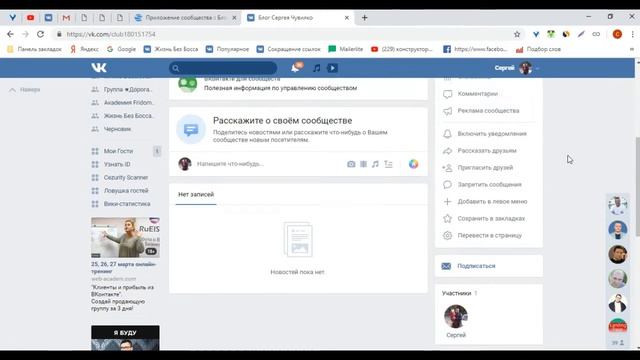This screenshot has height=360, width=640.
Task: Open Вики-статистика in left menu
Action: point(127,204)
